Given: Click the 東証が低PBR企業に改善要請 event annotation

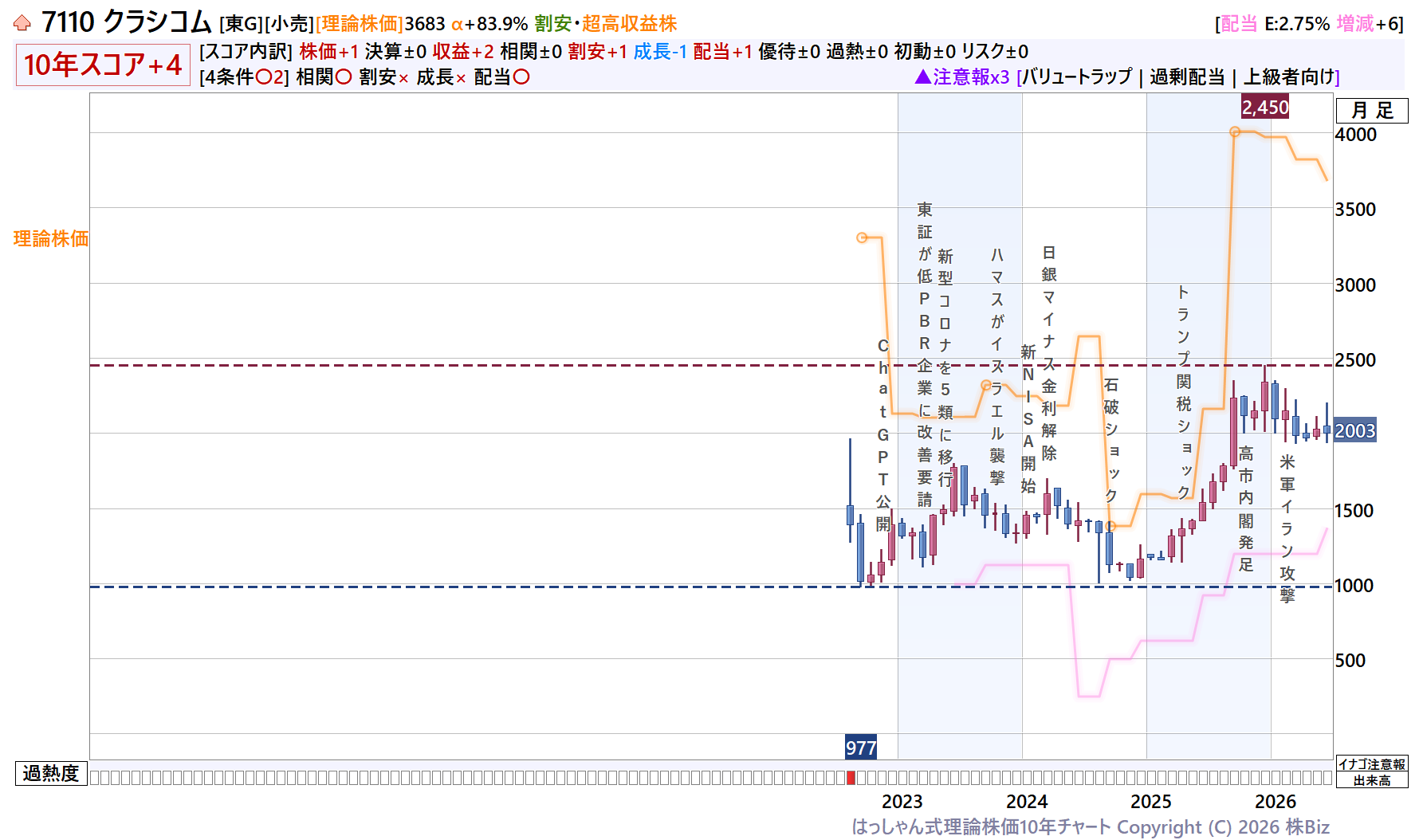Looking at the screenshot, I should 925,355.
